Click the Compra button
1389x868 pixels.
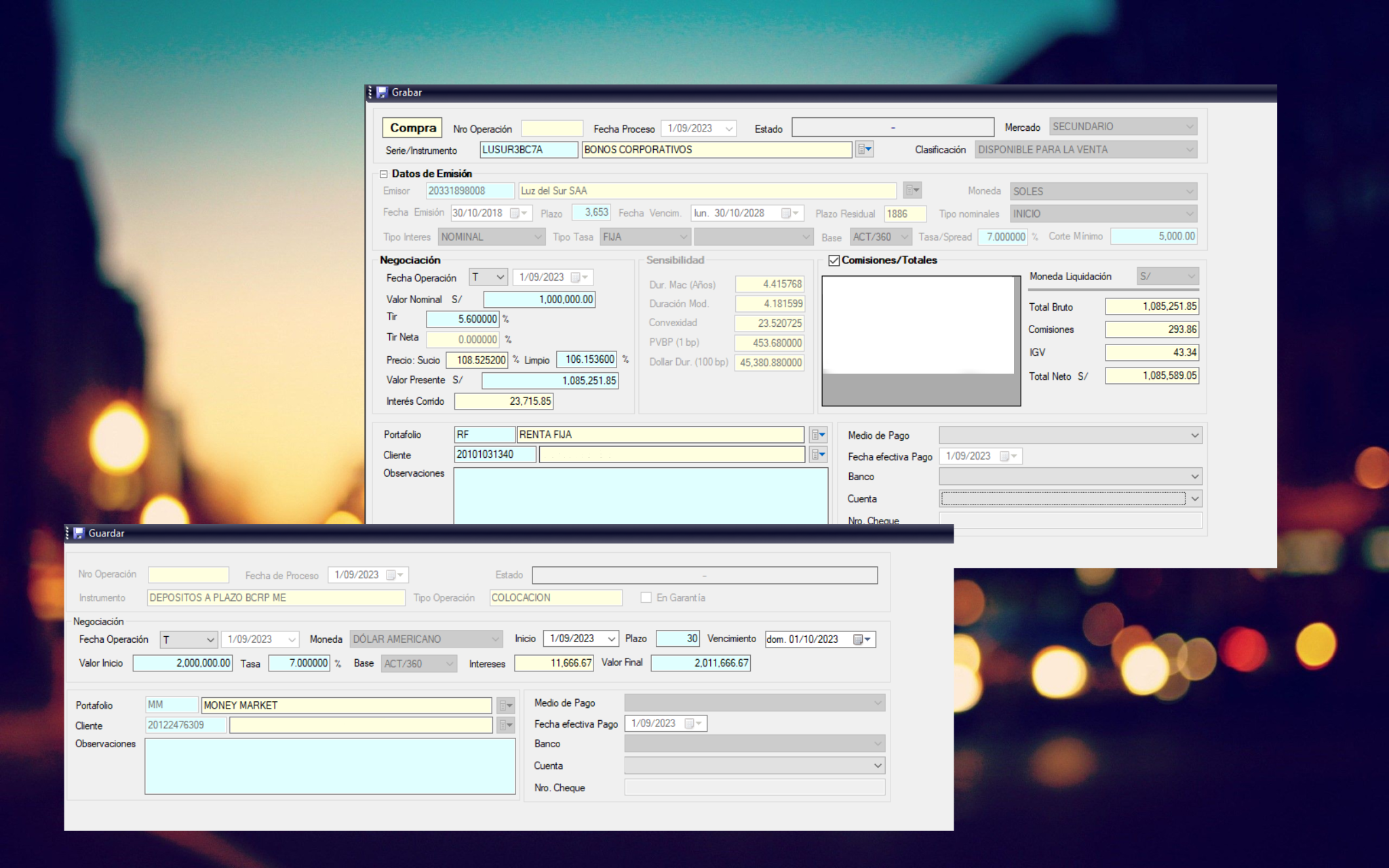tap(412, 127)
